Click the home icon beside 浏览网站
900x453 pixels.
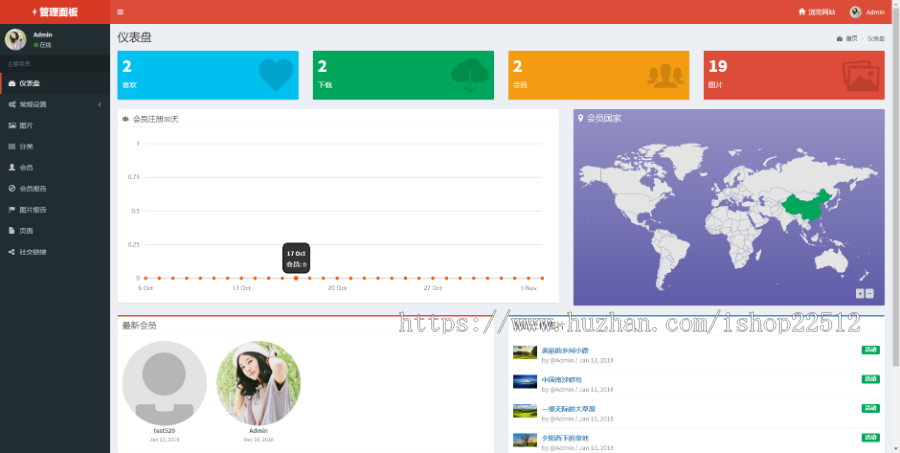coord(802,11)
